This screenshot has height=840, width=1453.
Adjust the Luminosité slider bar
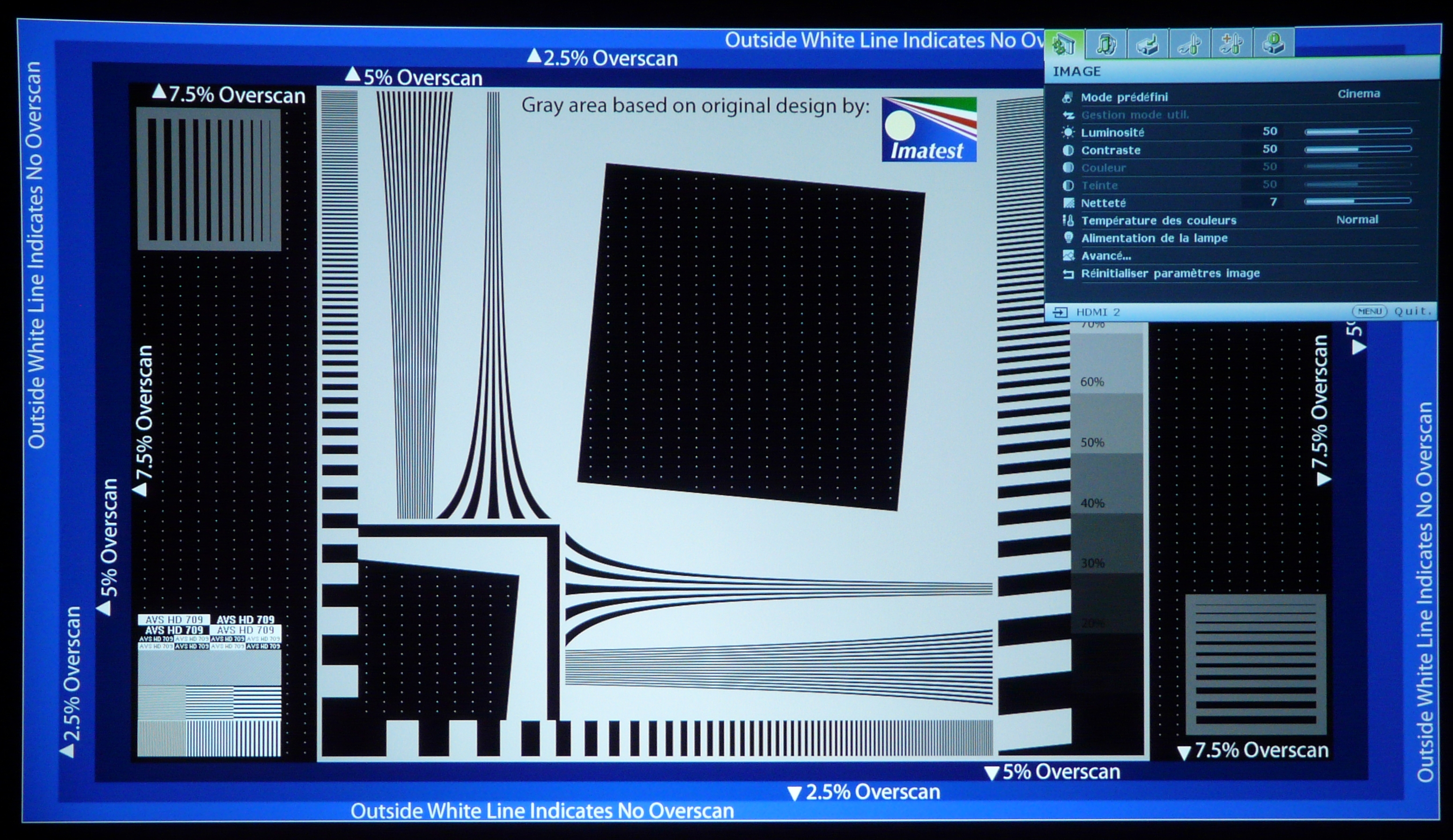(x=1358, y=132)
